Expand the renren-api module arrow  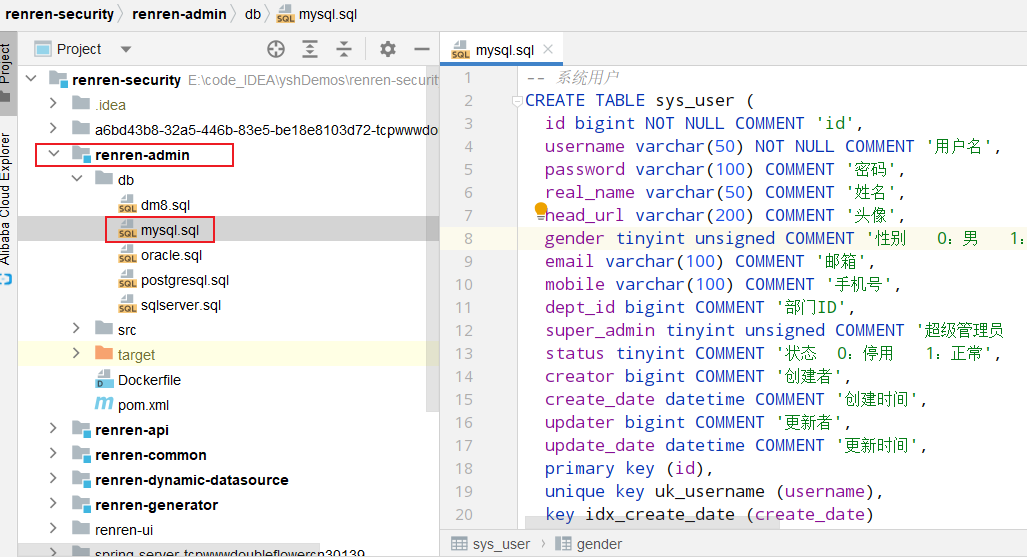pos(54,429)
